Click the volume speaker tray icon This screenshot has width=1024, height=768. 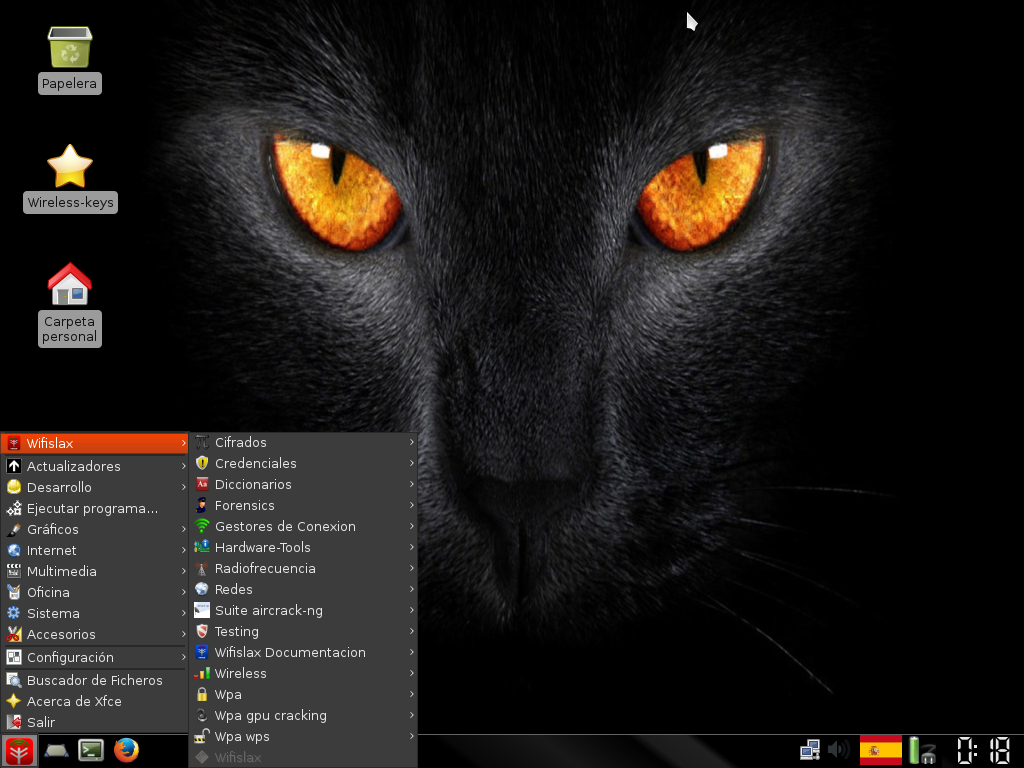(x=839, y=750)
